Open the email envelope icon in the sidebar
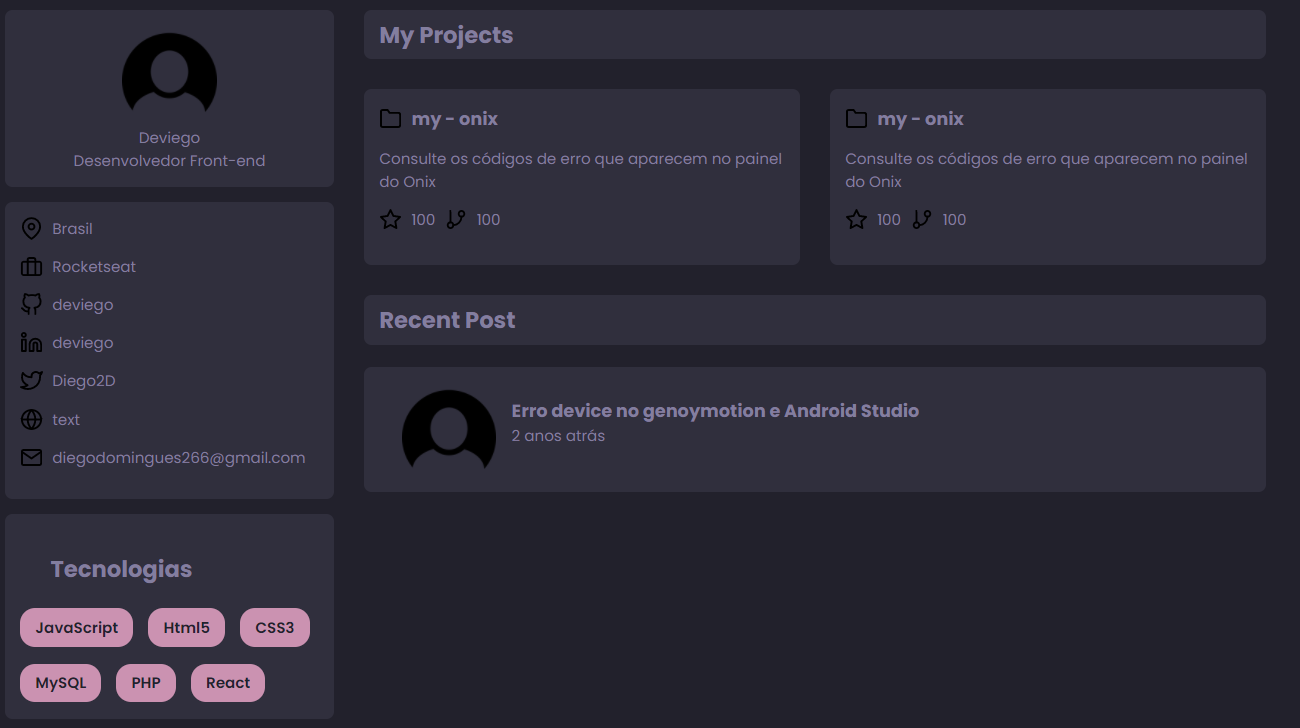Viewport: 1300px width, 728px height. coord(31,457)
